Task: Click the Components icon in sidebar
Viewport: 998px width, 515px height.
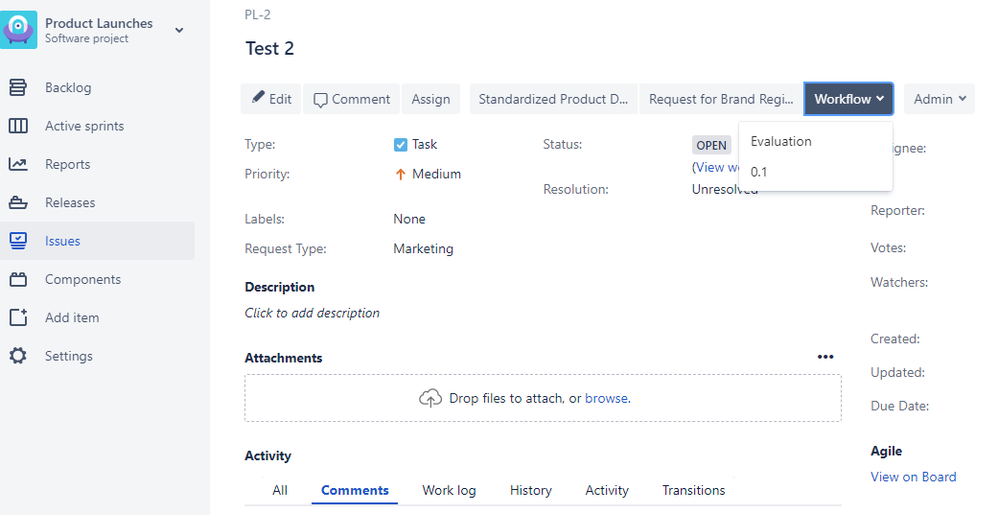Action: [x=18, y=280]
